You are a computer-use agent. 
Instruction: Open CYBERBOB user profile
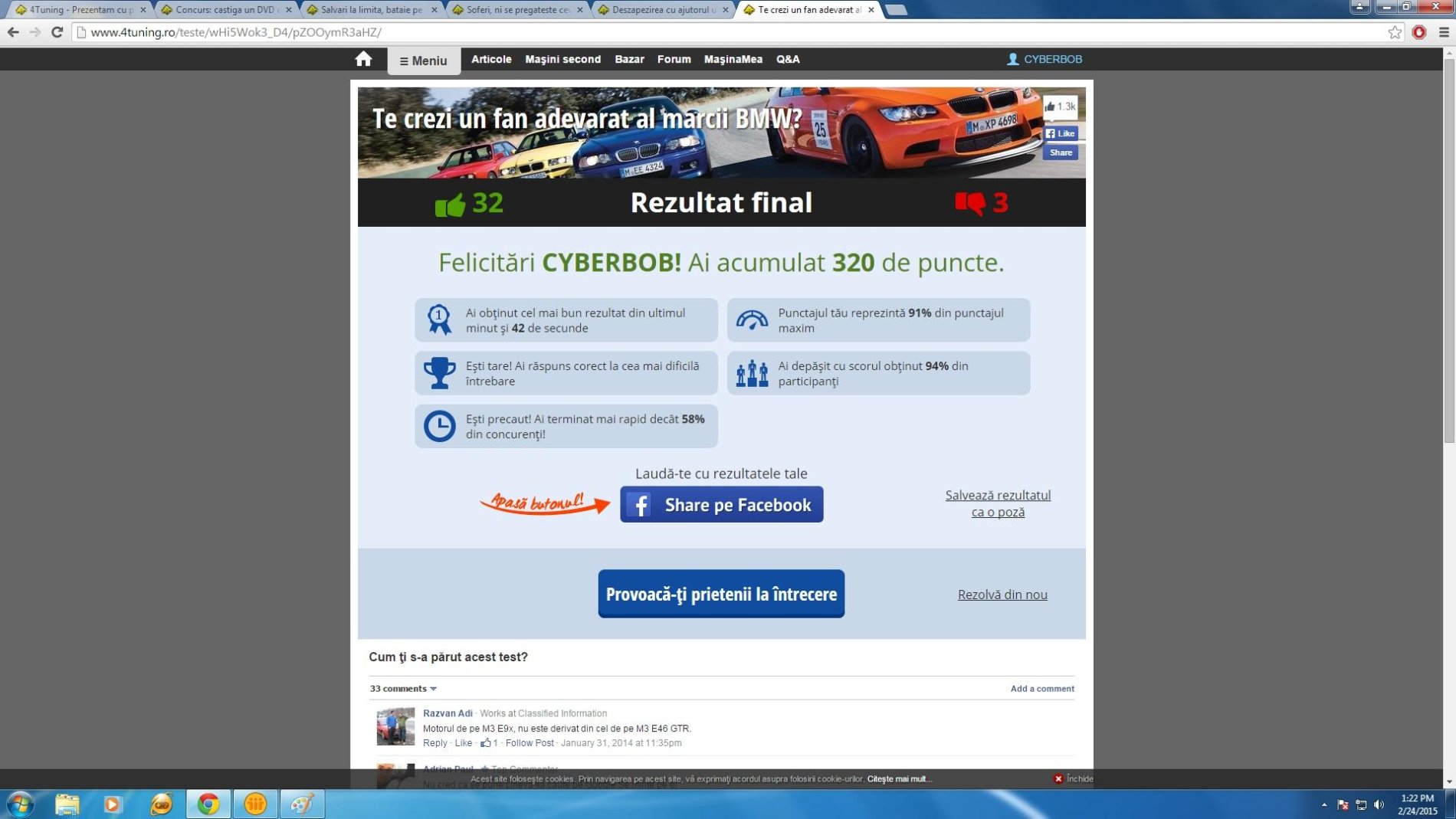click(1053, 59)
